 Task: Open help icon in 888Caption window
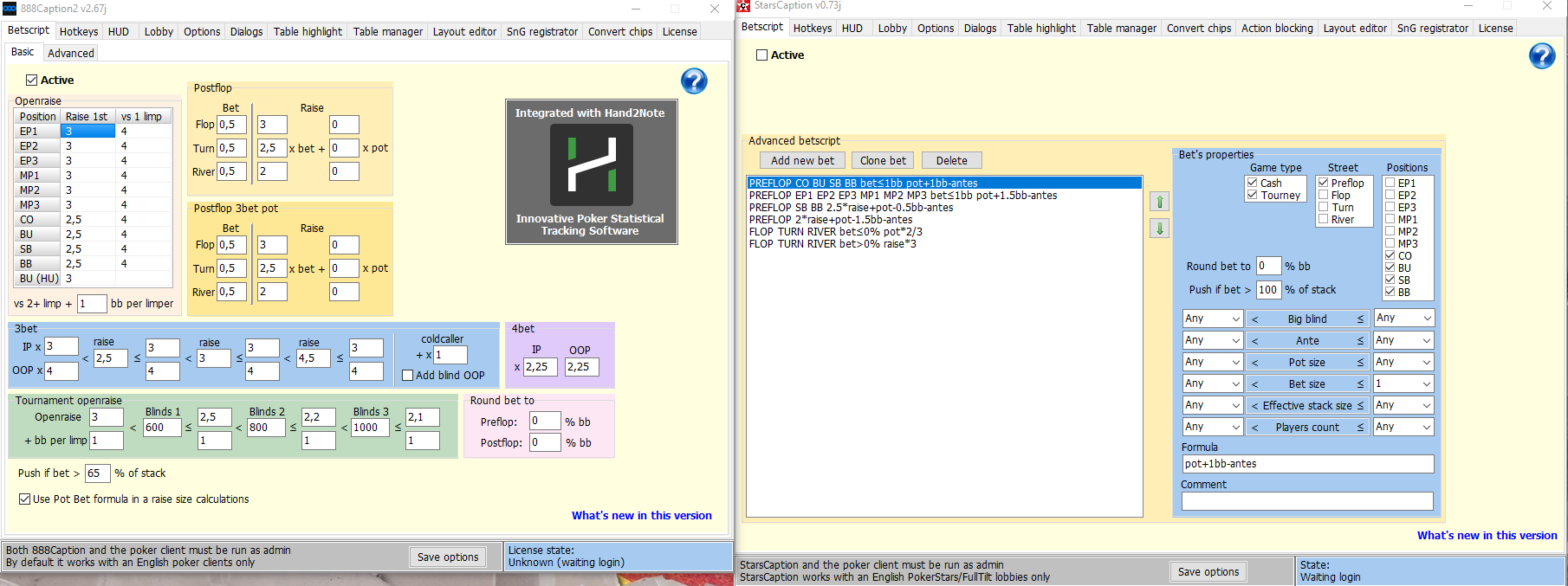(x=694, y=80)
